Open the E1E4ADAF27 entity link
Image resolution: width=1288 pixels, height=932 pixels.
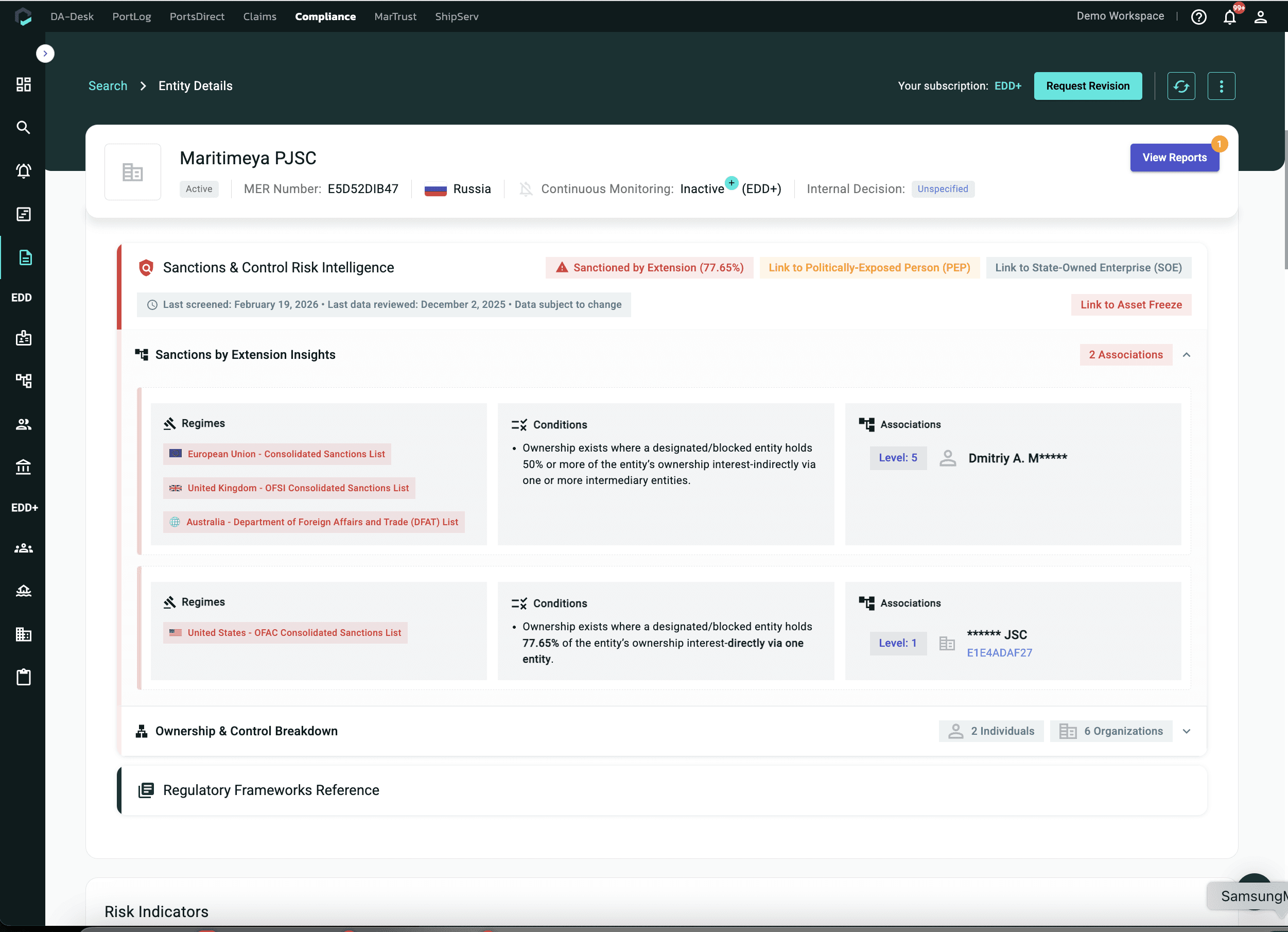999,652
